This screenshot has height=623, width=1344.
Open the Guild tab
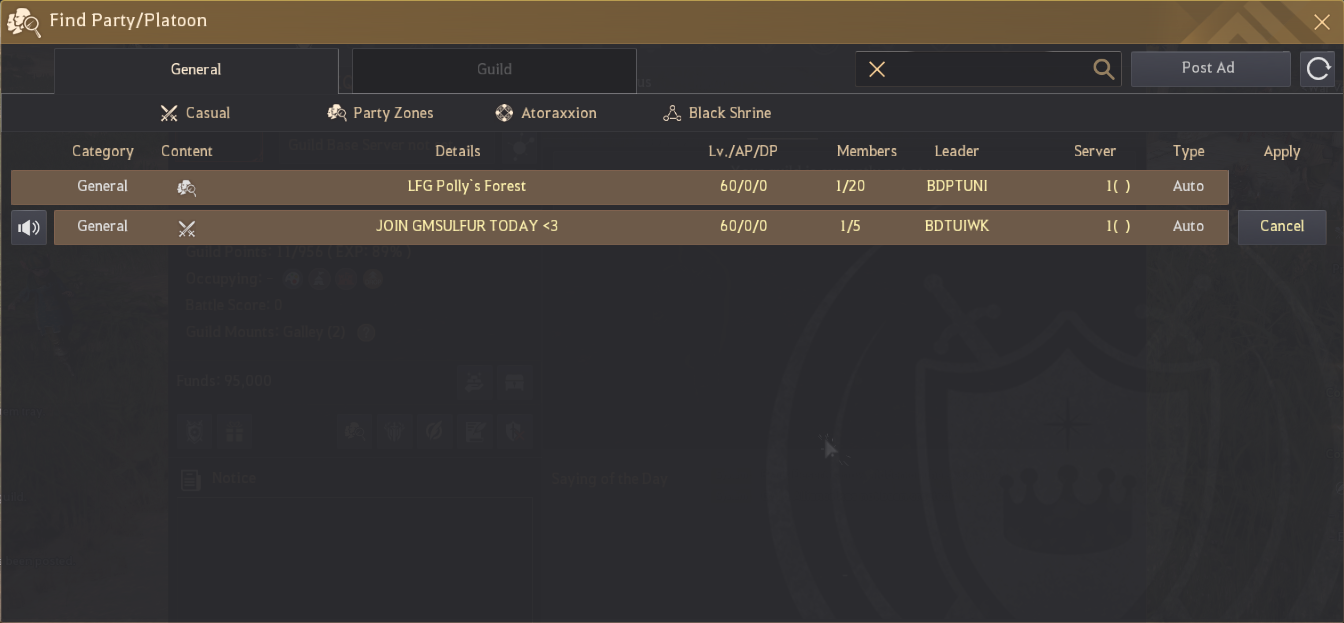pyautogui.click(x=494, y=69)
